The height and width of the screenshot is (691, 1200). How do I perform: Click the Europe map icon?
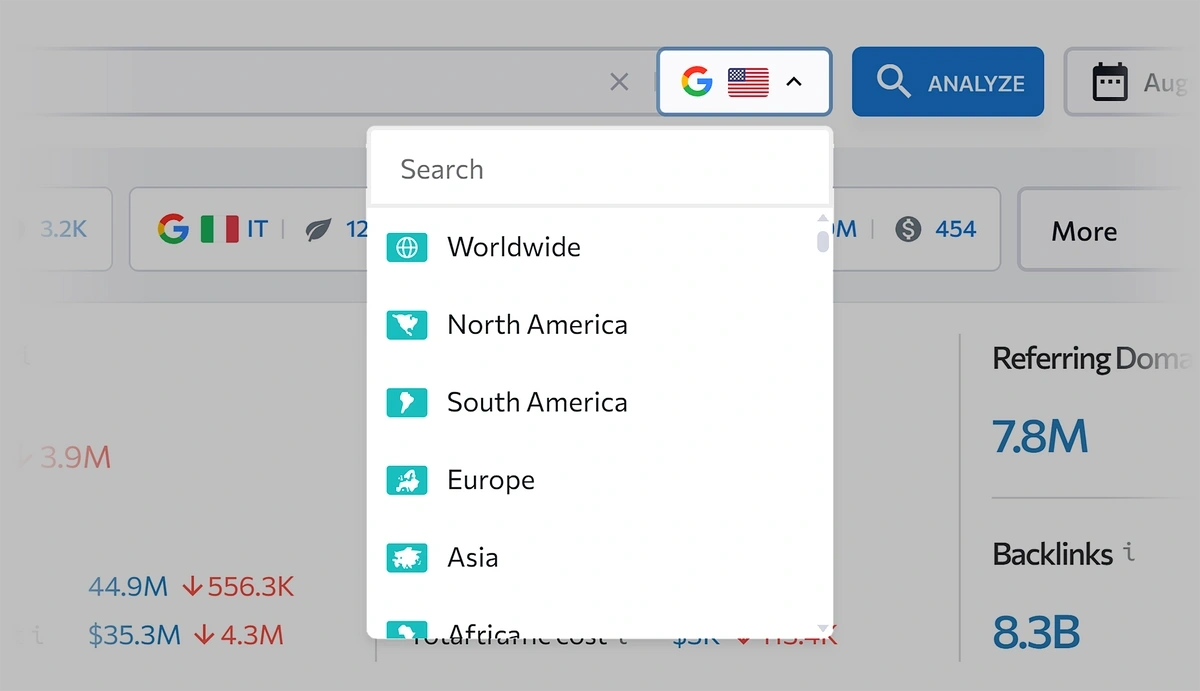407,480
